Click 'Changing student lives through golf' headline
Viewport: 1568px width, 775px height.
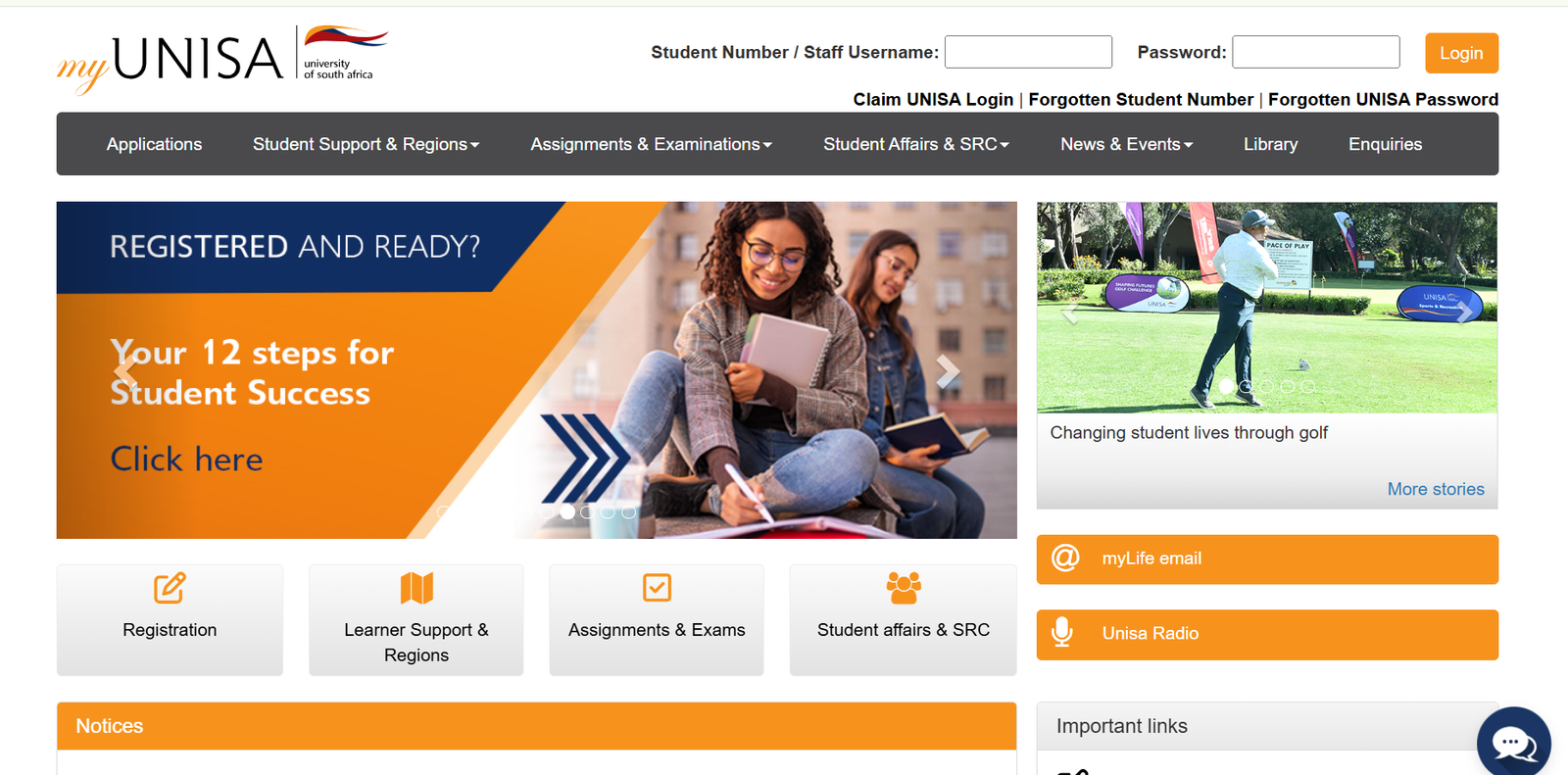point(1189,432)
